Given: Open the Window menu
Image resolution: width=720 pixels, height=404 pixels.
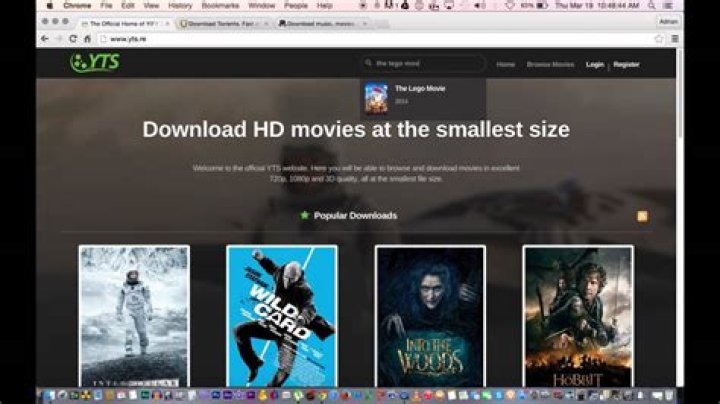Looking at the screenshot, I should 262,6.
